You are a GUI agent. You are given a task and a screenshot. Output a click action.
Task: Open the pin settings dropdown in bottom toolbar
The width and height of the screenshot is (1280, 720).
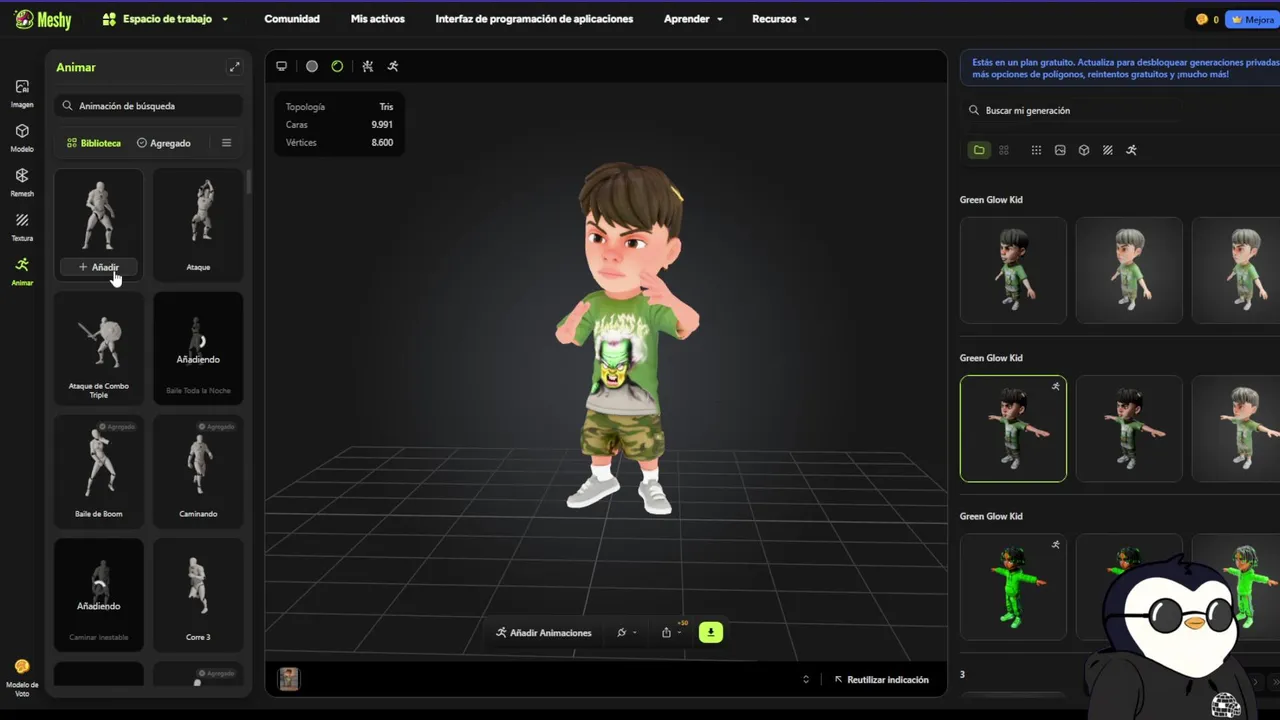[x=627, y=632]
